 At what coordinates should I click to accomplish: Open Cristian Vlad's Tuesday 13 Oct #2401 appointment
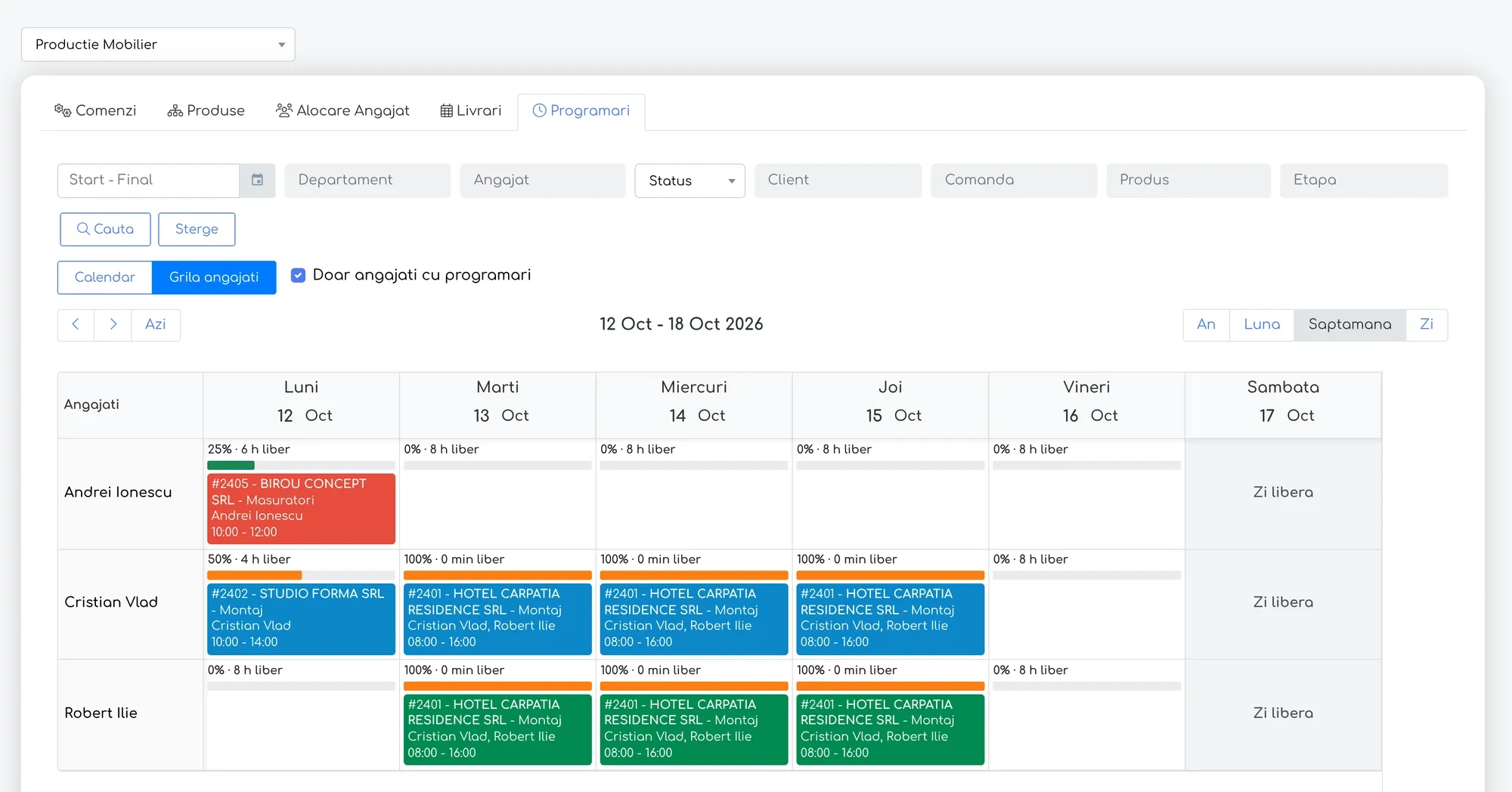pyautogui.click(x=497, y=618)
